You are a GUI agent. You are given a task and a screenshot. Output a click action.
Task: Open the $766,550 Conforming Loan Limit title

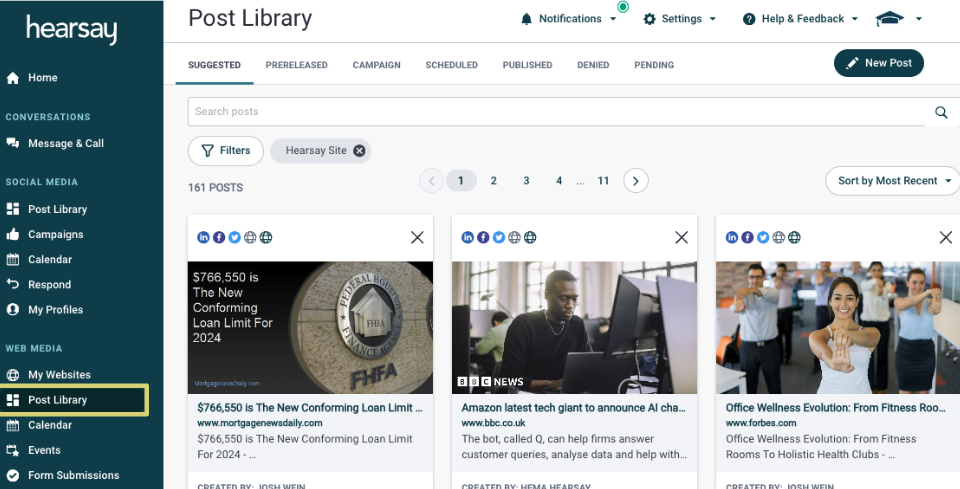pos(310,408)
